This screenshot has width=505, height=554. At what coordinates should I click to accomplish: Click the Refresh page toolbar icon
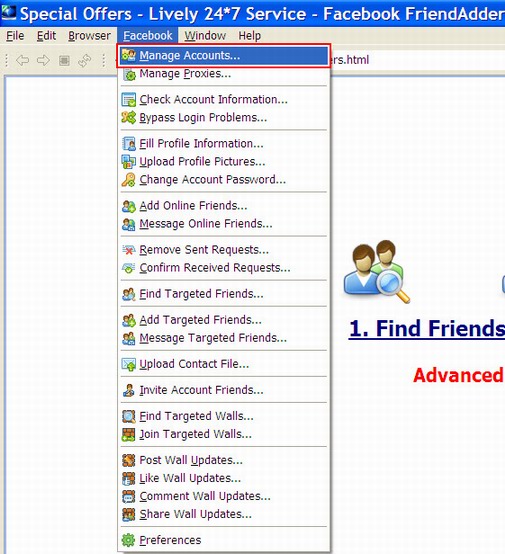85,60
